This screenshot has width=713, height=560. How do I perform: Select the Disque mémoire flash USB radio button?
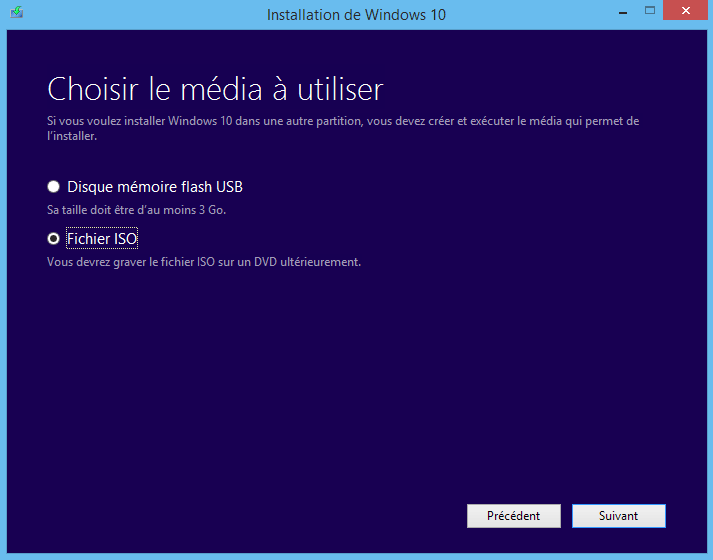(x=54, y=187)
